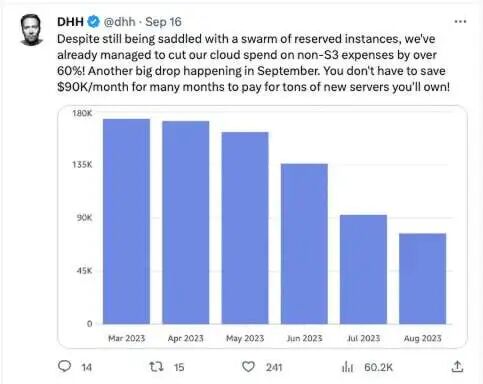
Task: Click the 15 retweets count
Action: pos(179,367)
